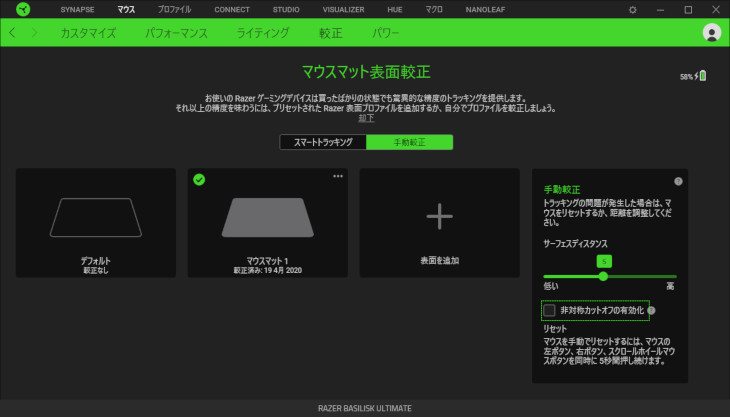Go forward with the right arrow
The image size is (730, 417).
(x=34, y=33)
